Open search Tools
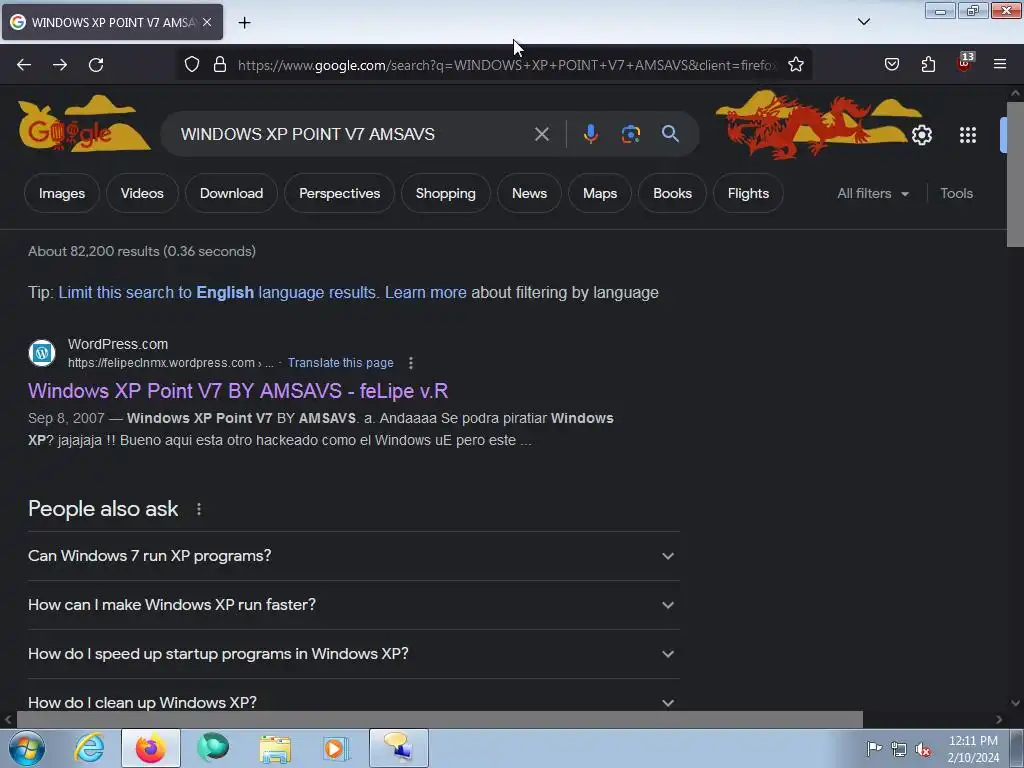Viewport: 1024px width, 768px height. coord(956,193)
